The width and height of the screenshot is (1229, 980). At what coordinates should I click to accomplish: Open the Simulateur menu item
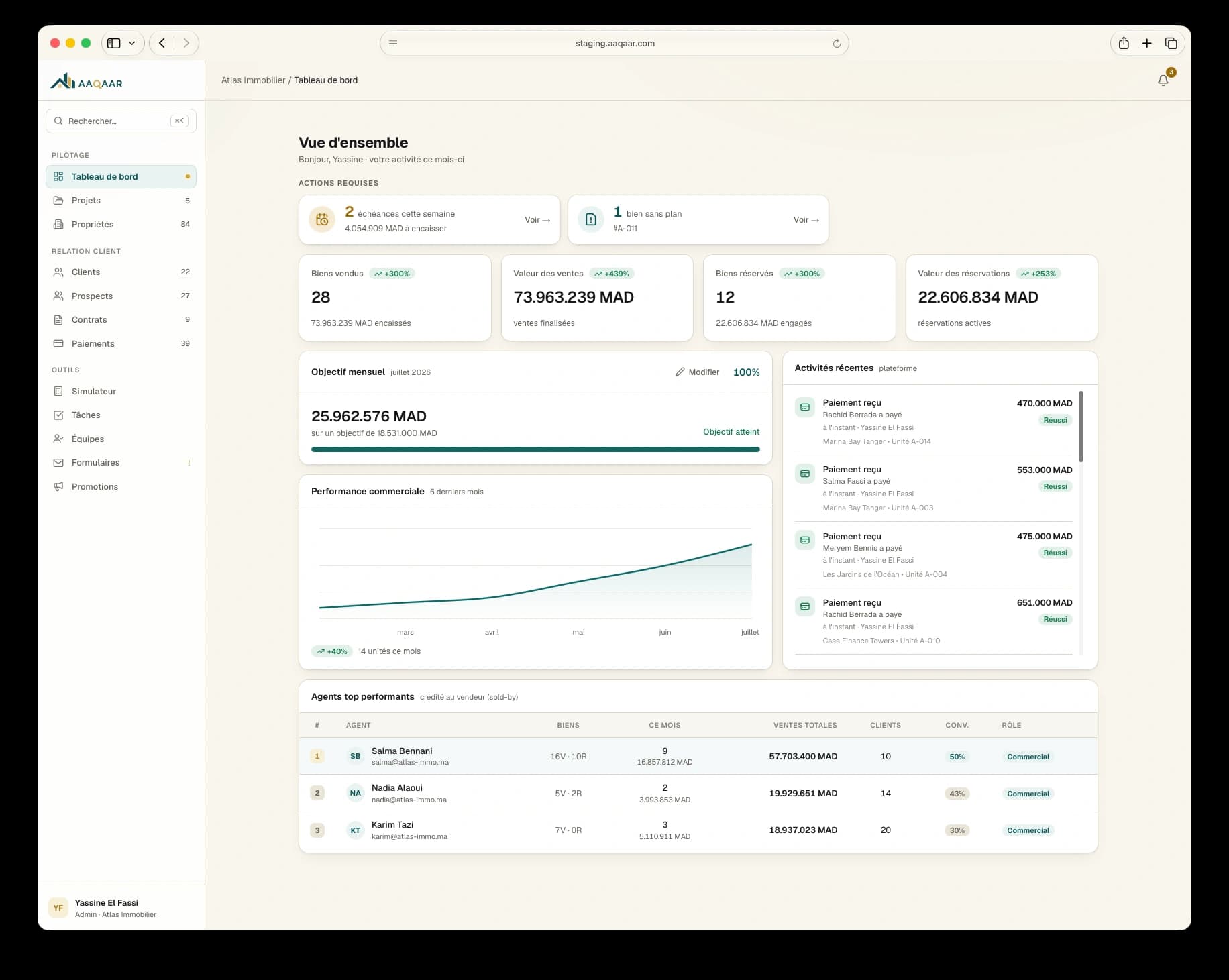tap(121, 391)
